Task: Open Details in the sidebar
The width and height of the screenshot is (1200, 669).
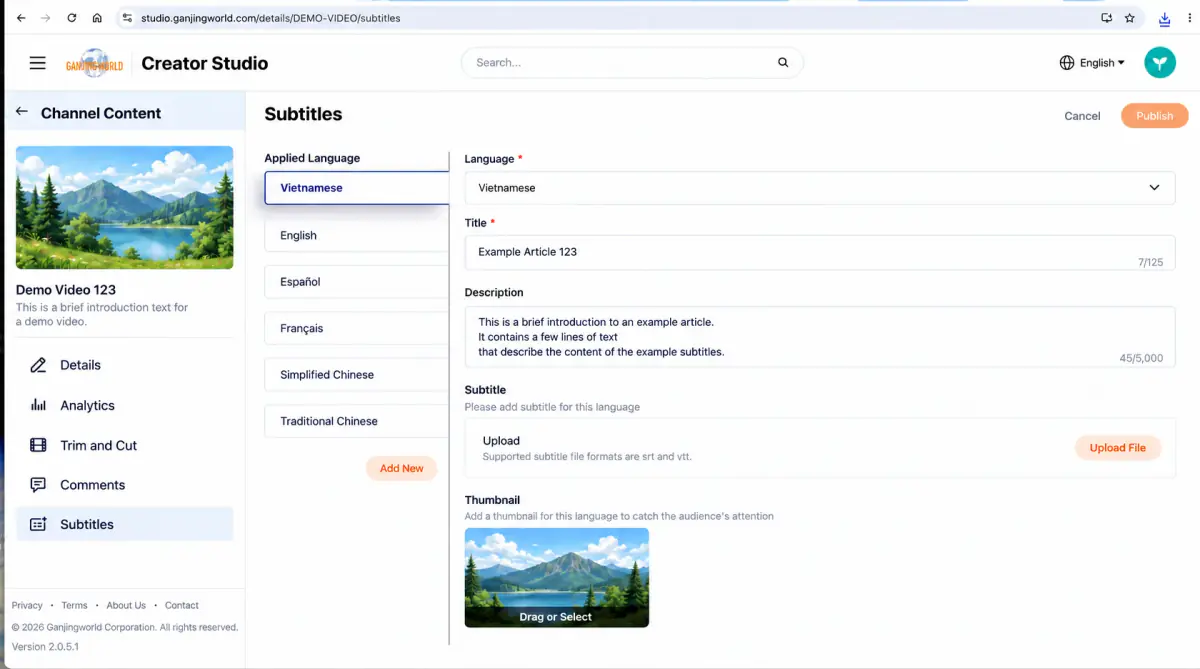Action: 124,365
